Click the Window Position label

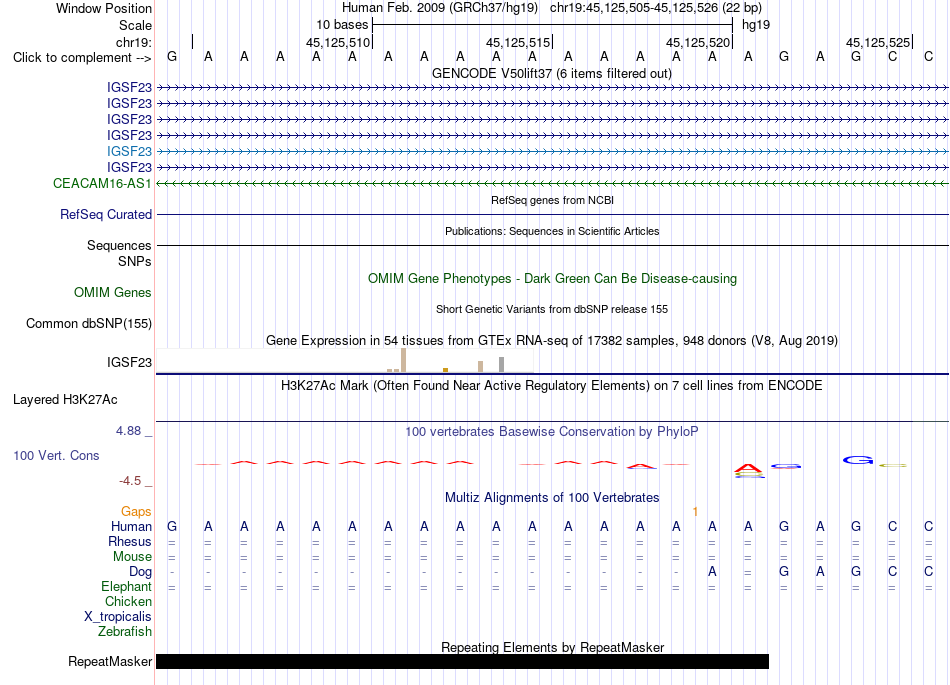point(104,8)
